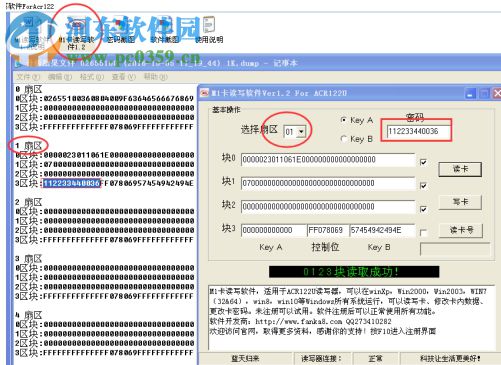The height and width of the screenshot is (365, 501).
Task: Click the card number output field below 读卡号
Action: (455, 249)
